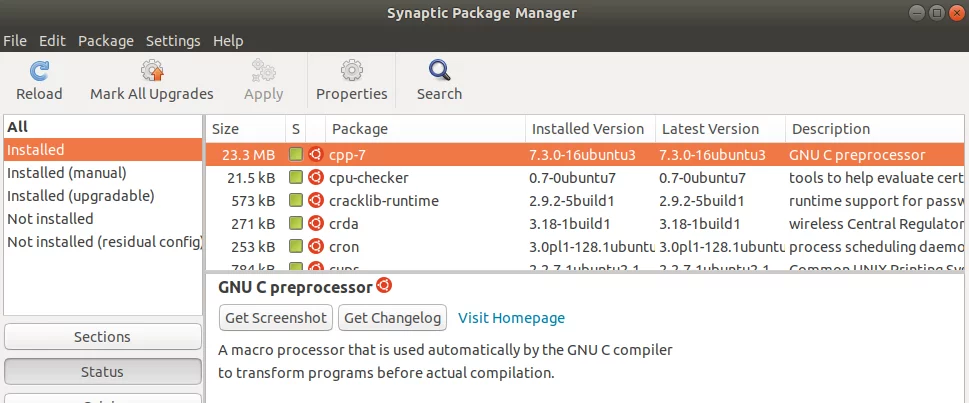Toggle the status checkbox for cpp-7
This screenshot has width=969, height=403.
point(296,155)
